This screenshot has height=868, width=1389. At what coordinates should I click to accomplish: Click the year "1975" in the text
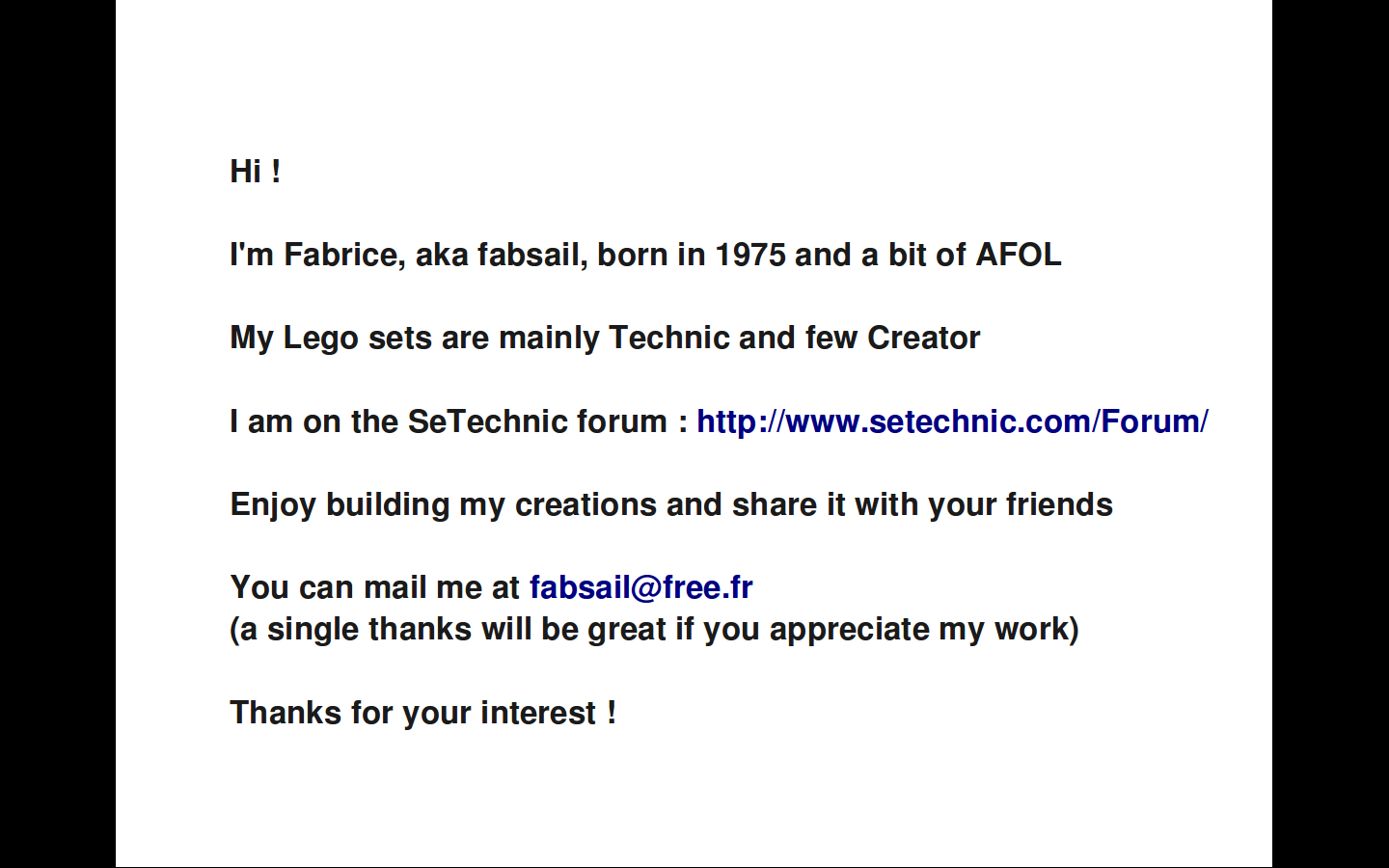[x=749, y=255]
